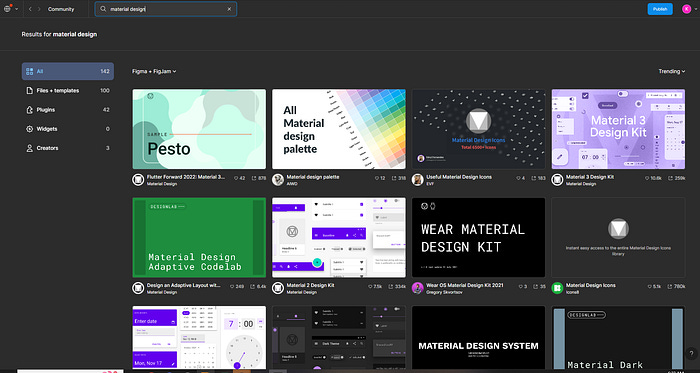
Task: Click the magnifier icon in the search bar
Action: point(103,9)
